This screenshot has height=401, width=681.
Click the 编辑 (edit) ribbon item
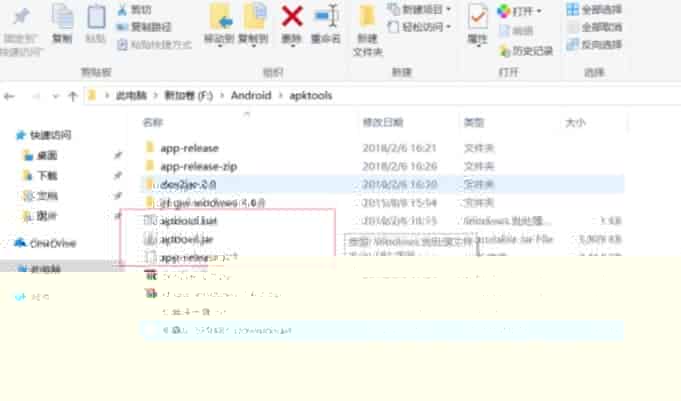click(x=516, y=31)
